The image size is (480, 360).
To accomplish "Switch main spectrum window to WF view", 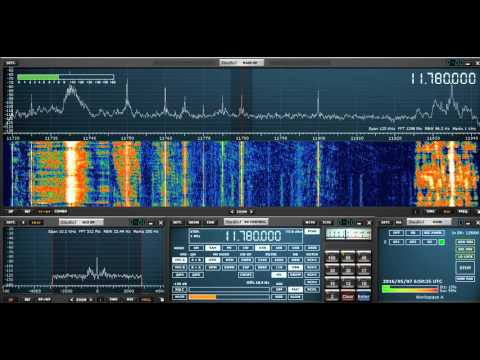I will pyautogui.click(x=27, y=211).
